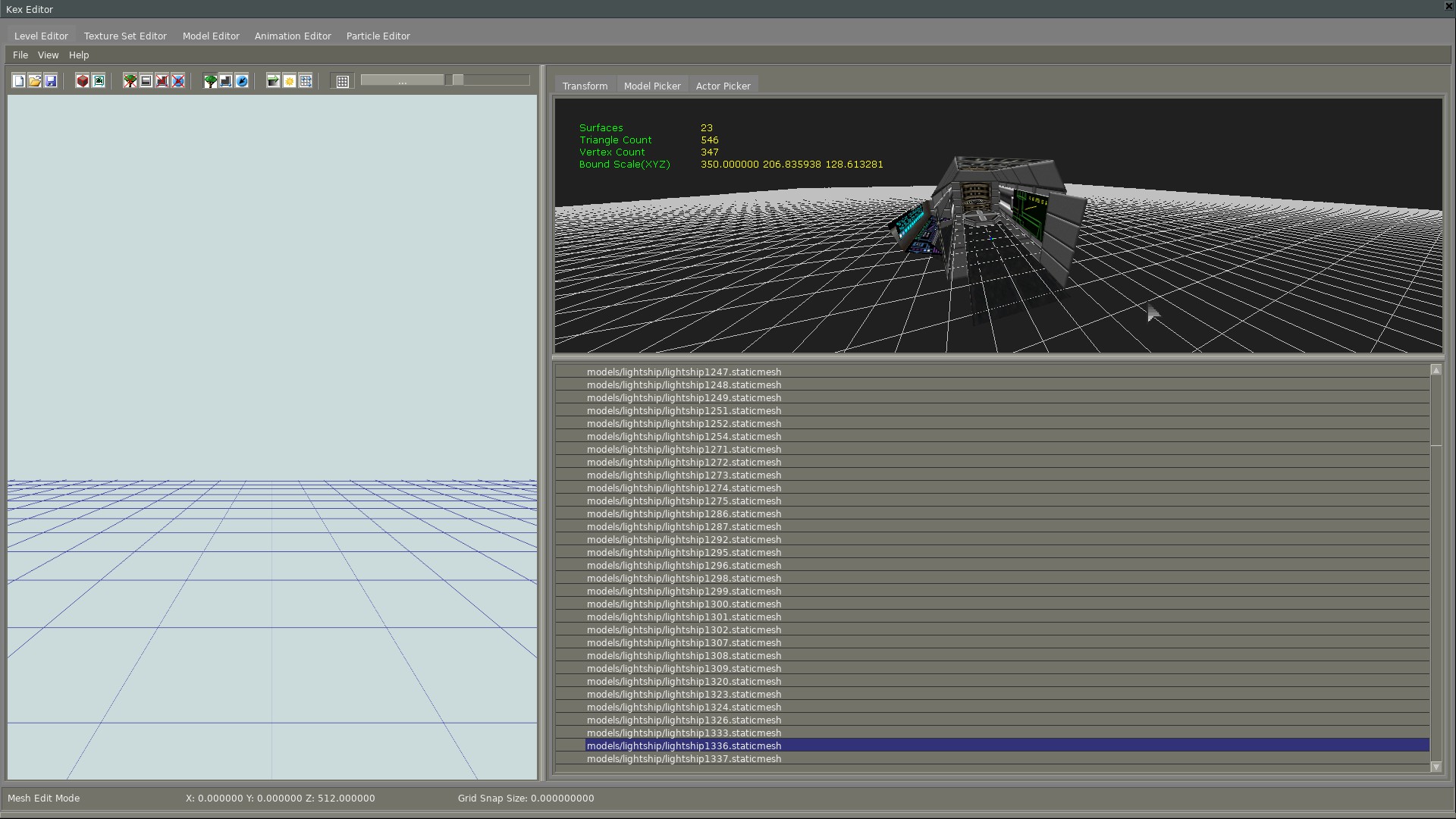Click the save floppy disk icon
The height and width of the screenshot is (819, 1456).
(x=51, y=81)
